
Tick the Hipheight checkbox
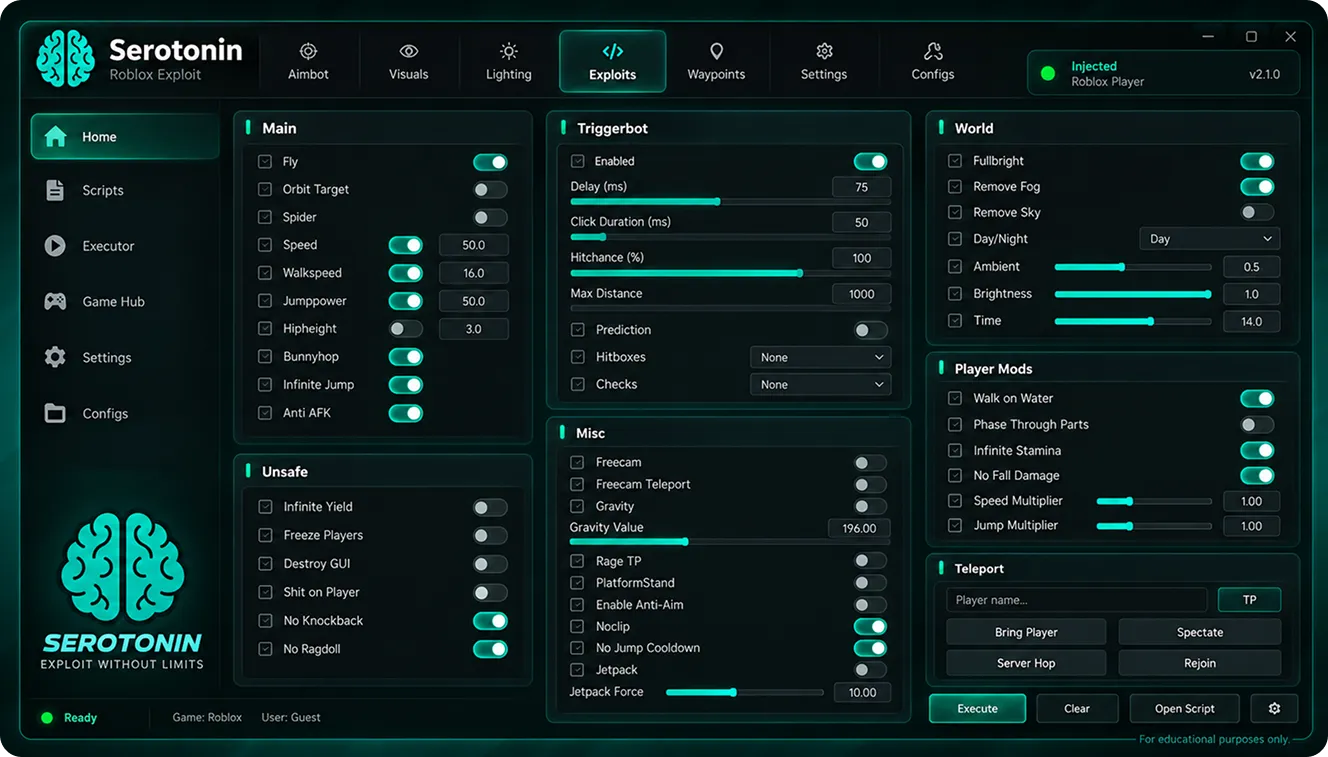click(265, 328)
